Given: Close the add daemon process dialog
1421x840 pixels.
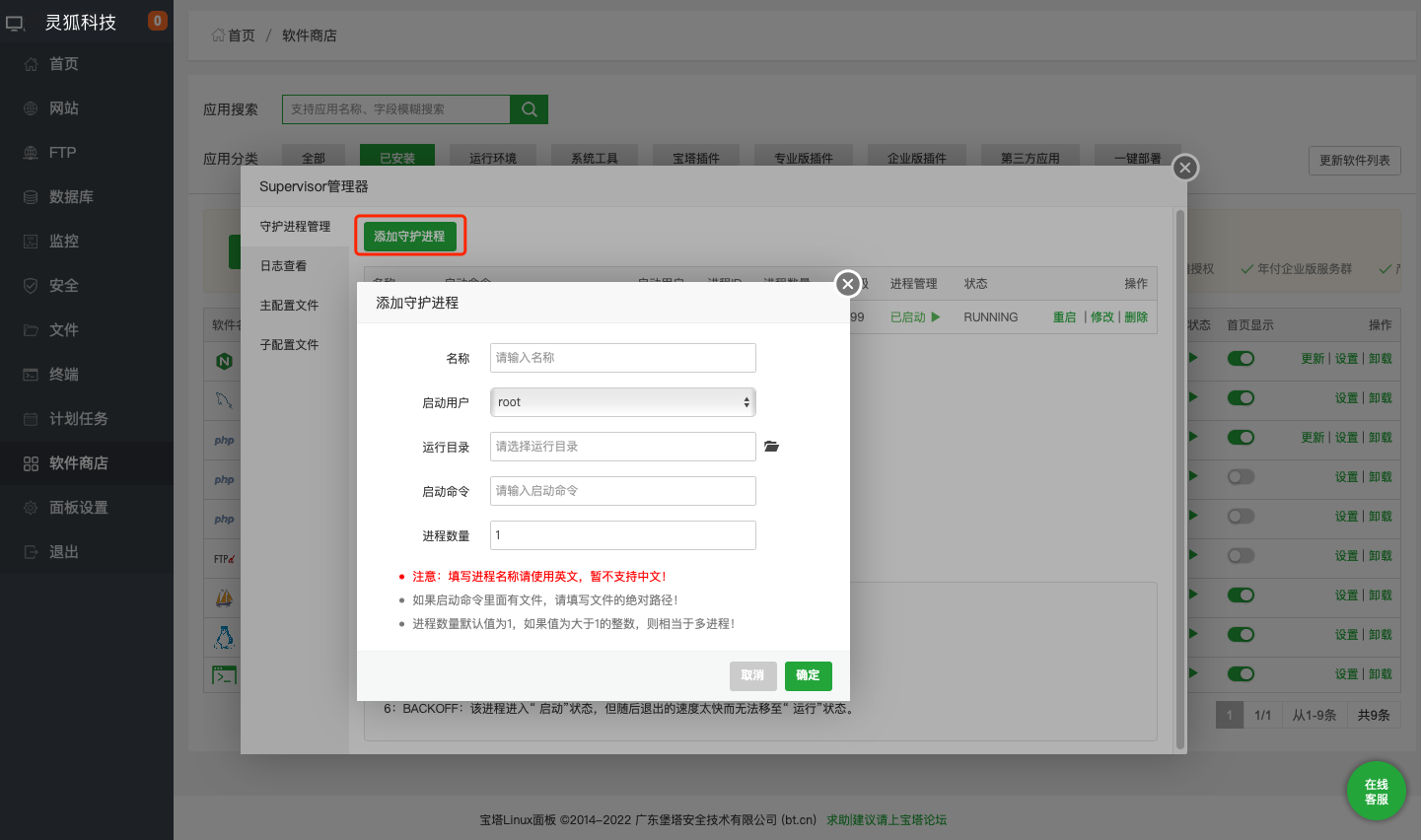Looking at the screenshot, I should coord(847,284).
